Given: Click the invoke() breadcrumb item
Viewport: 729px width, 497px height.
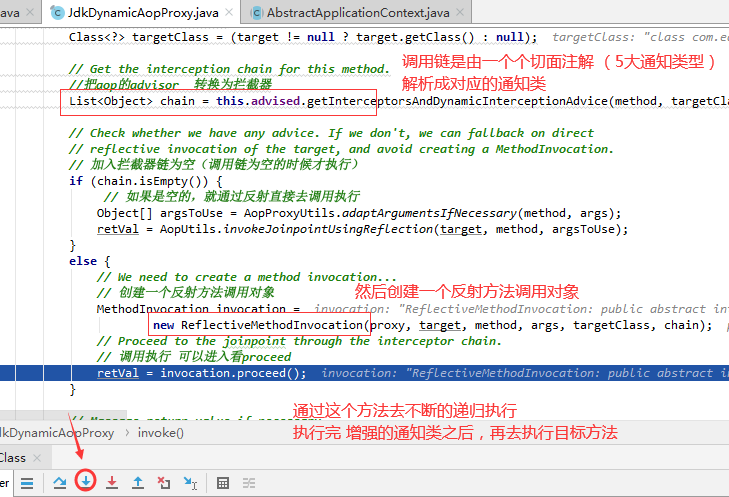Looking at the screenshot, I should click(x=160, y=433).
